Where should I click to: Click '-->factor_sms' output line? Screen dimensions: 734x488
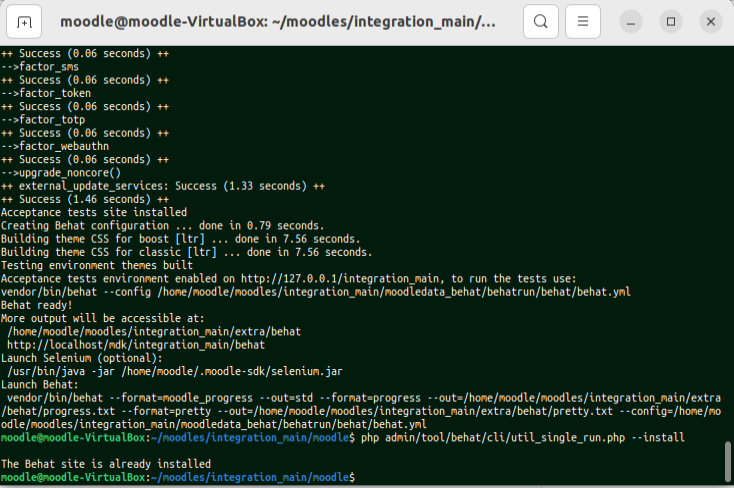40,67
